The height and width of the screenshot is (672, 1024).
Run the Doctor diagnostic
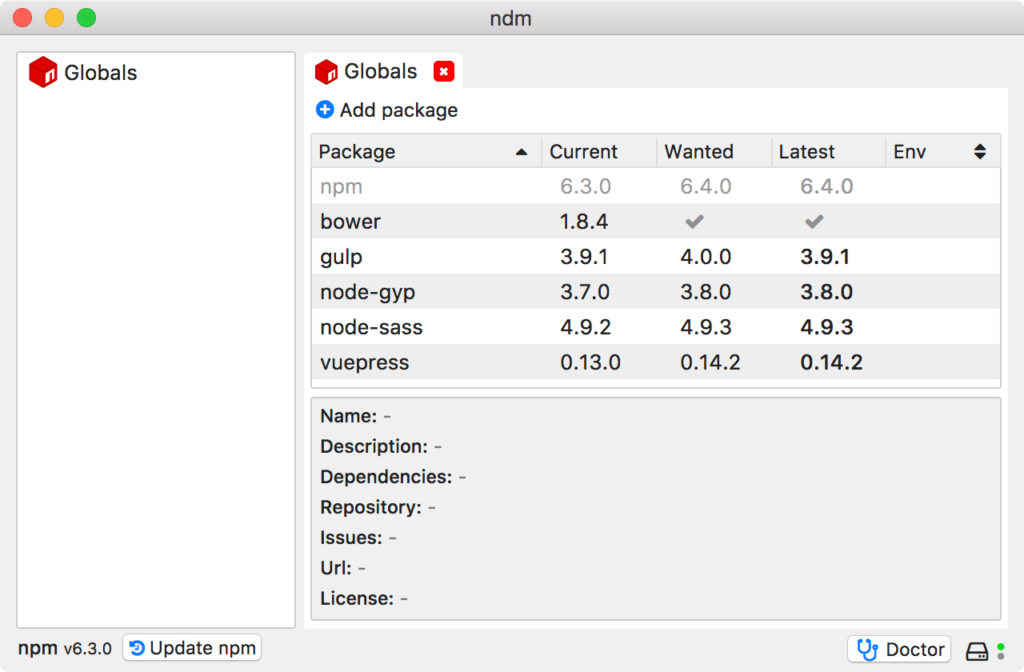tap(898, 649)
